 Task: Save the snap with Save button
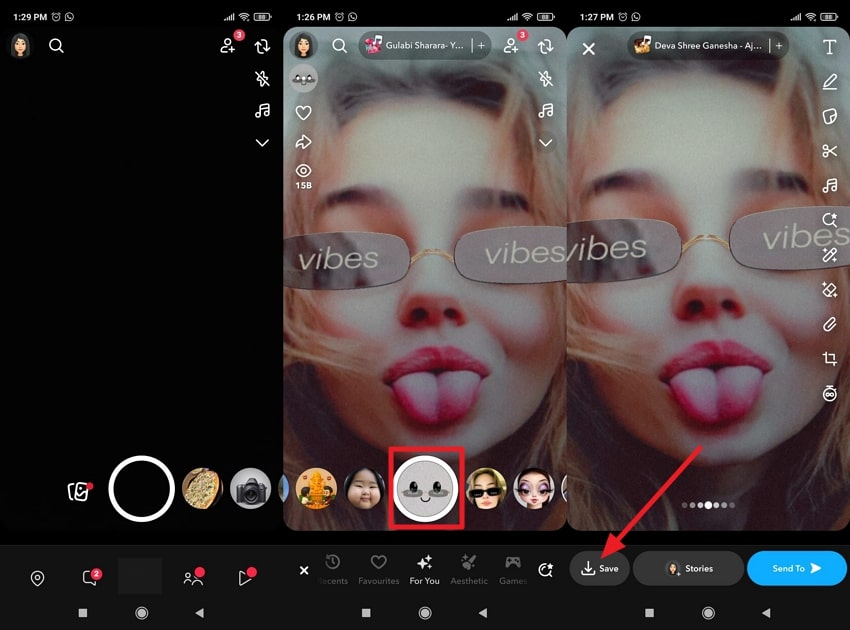click(x=600, y=568)
